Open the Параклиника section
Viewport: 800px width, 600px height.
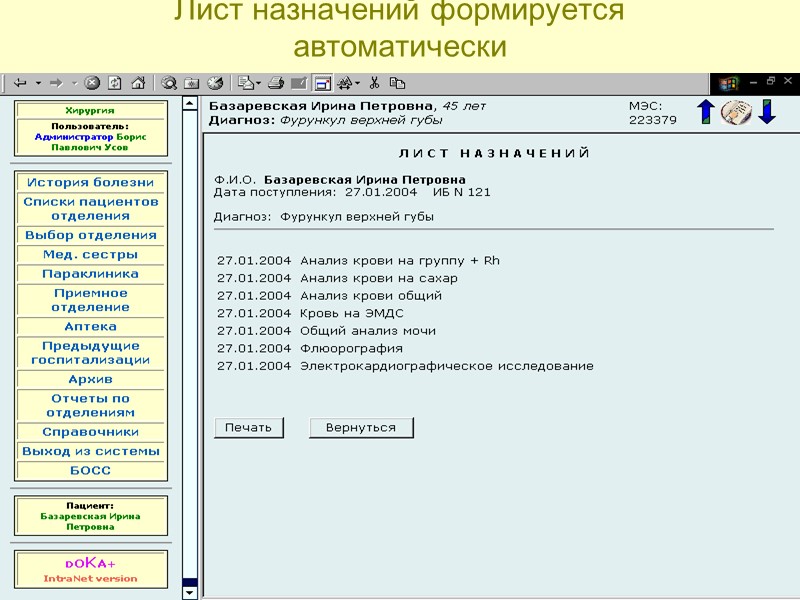[x=91, y=274]
